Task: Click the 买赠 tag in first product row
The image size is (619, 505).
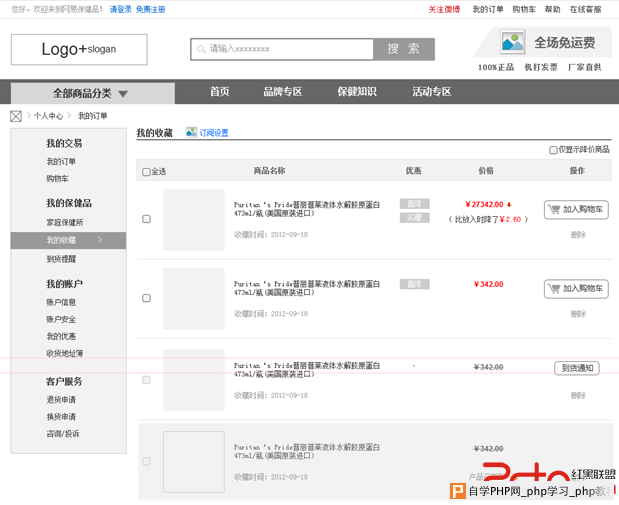Action: [x=415, y=218]
